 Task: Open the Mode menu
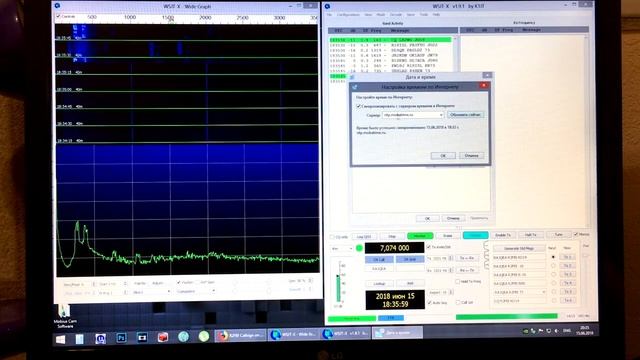tap(381, 15)
